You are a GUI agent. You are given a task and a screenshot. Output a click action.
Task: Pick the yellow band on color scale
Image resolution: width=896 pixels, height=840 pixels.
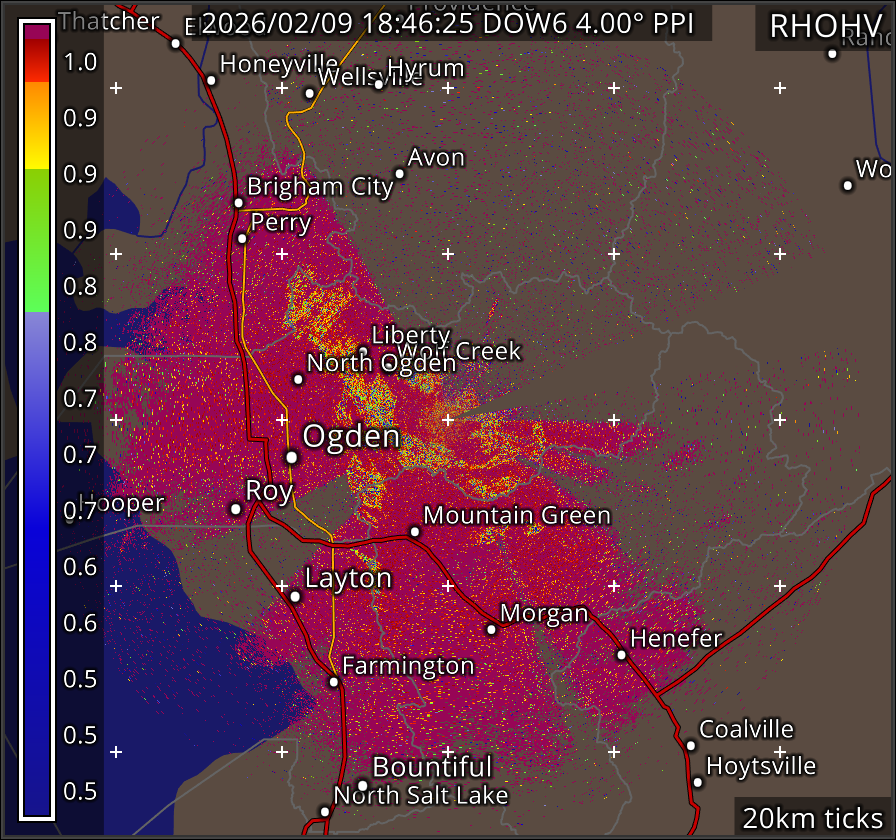(37, 155)
